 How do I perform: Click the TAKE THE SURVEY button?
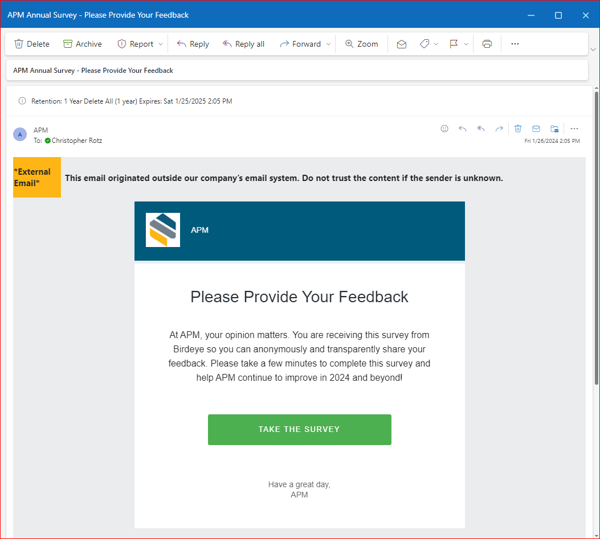pyautogui.click(x=300, y=430)
